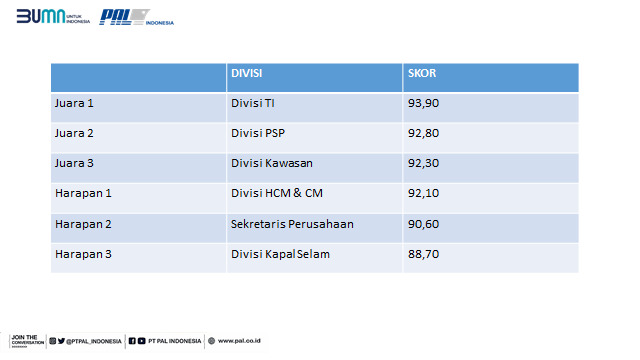This screenshot has height=360, width=640.
Task: Click the globe website icon
Action: 211,341
